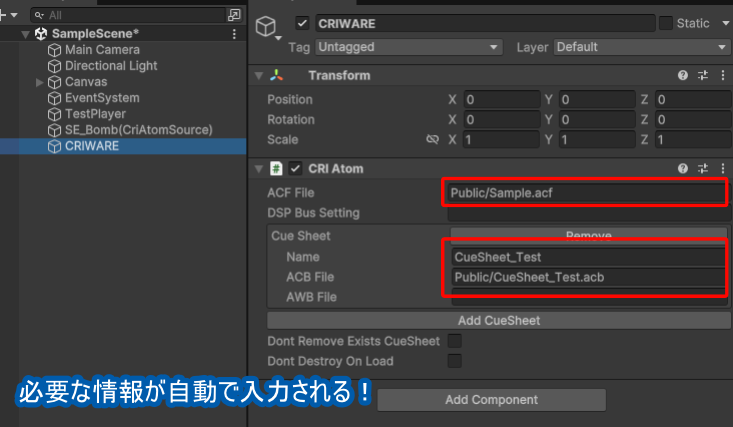Click the TestPlayer cube icon

55,114
